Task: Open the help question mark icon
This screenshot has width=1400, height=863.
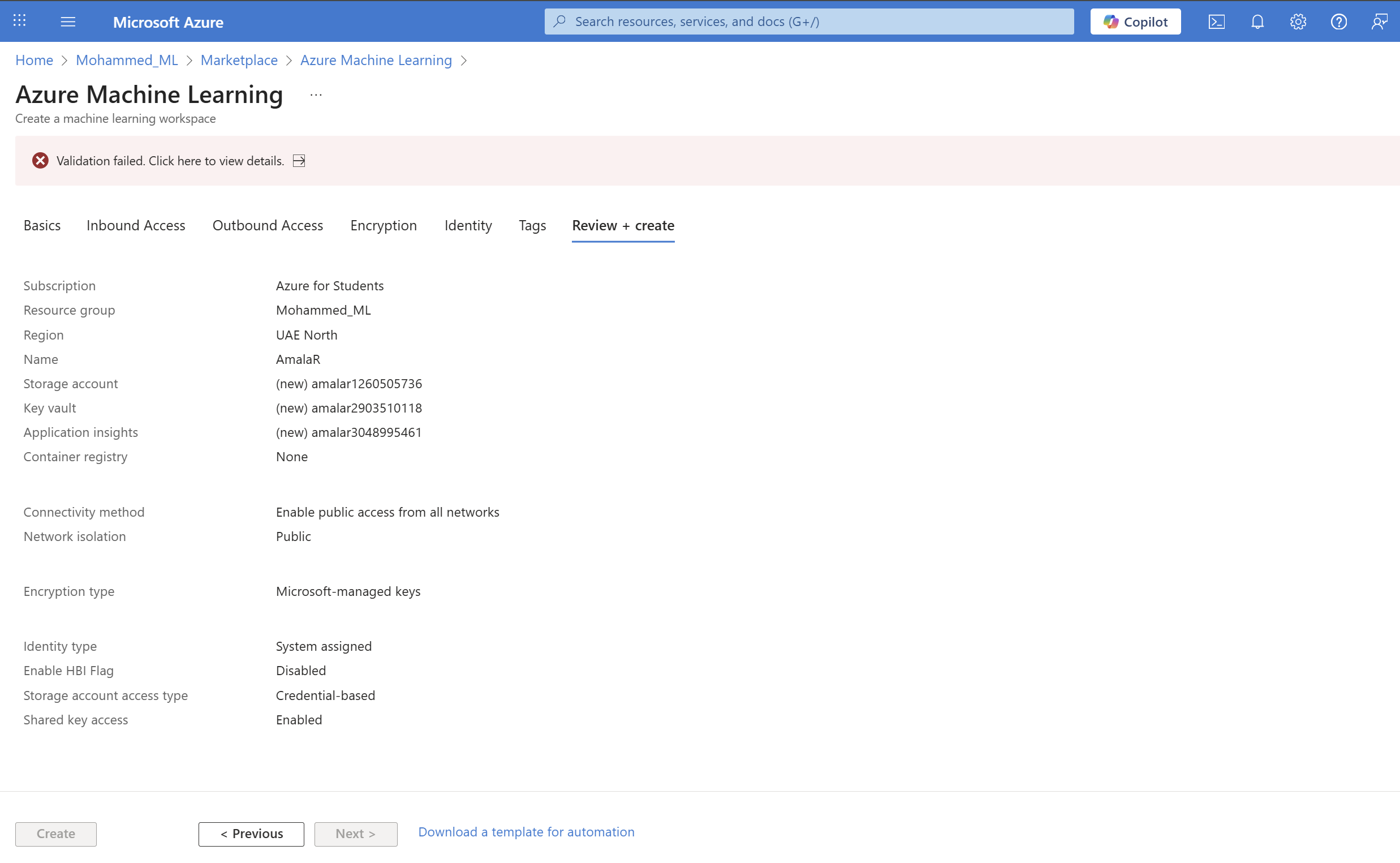Action: click(1338, 22)
